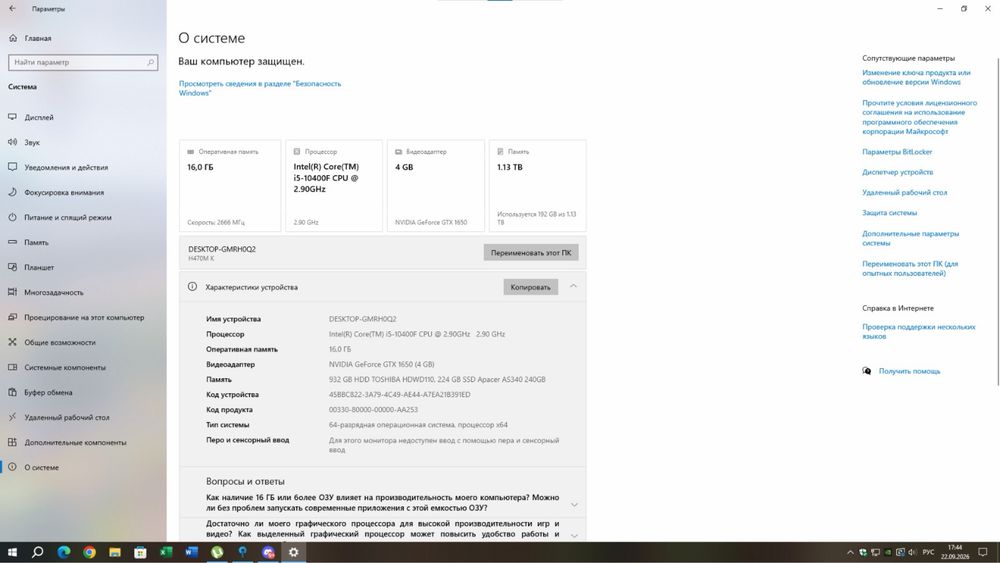Switch to Settings gear in taskbar

pyautogui.click(x=293, y=552)
